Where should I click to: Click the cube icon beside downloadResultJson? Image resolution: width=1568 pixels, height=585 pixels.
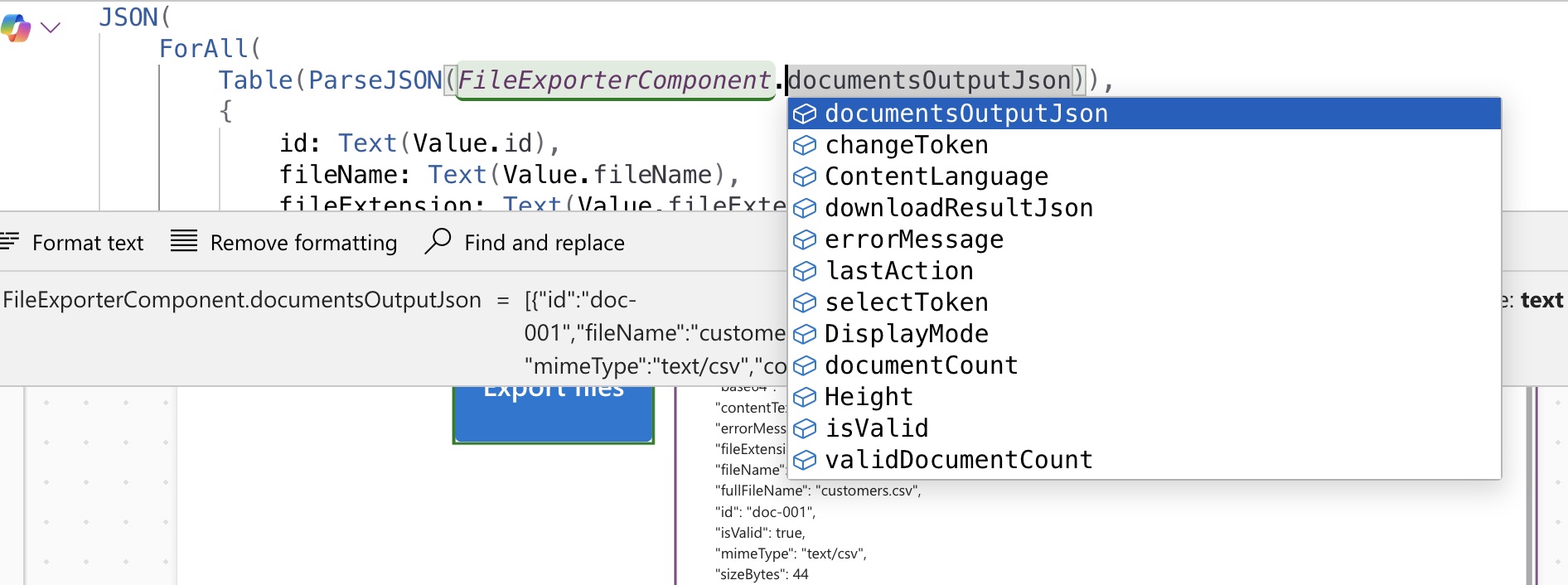tap(805, 208)
